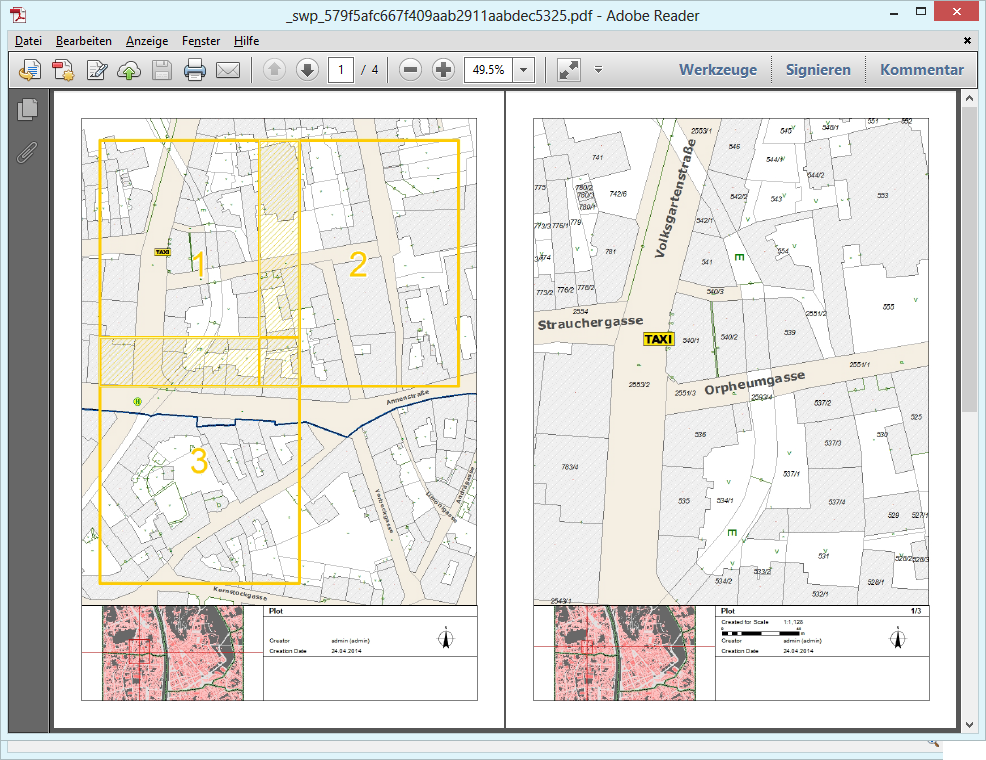Go to next page with the down arrow
986x760 pixels.
click(x=307, y=70)
